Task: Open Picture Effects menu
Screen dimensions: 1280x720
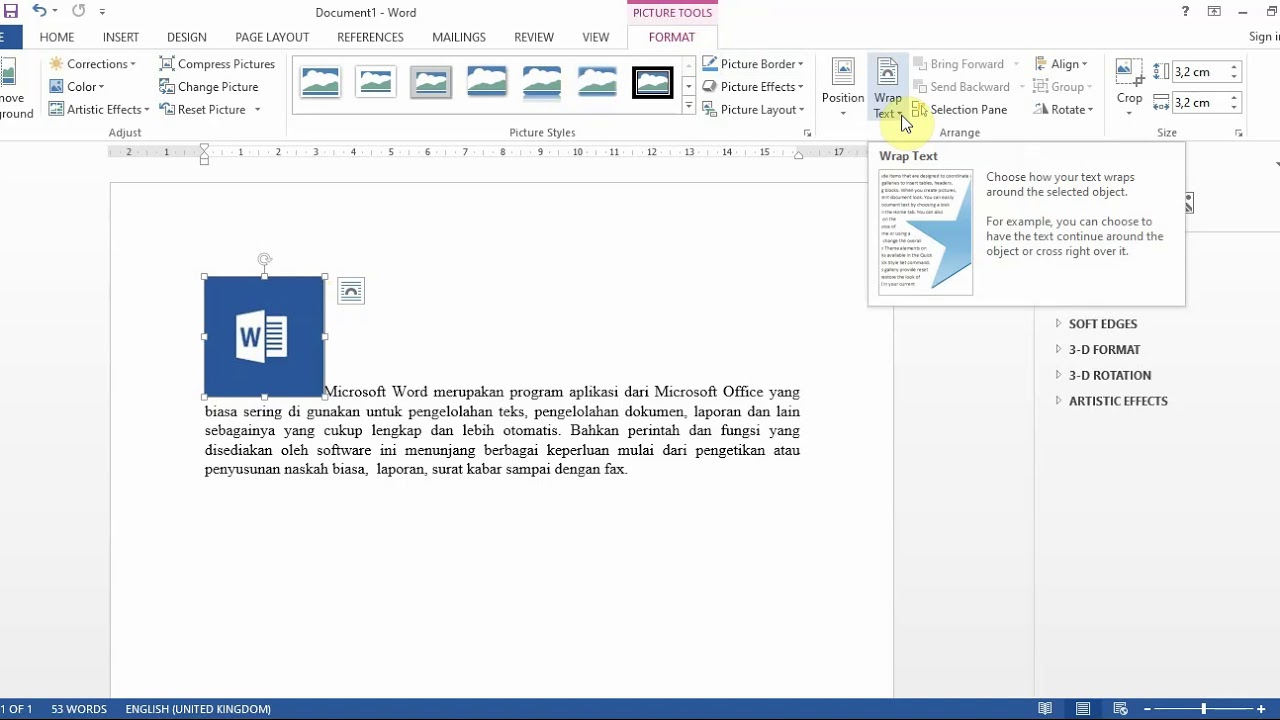Action: click(753, 87)
